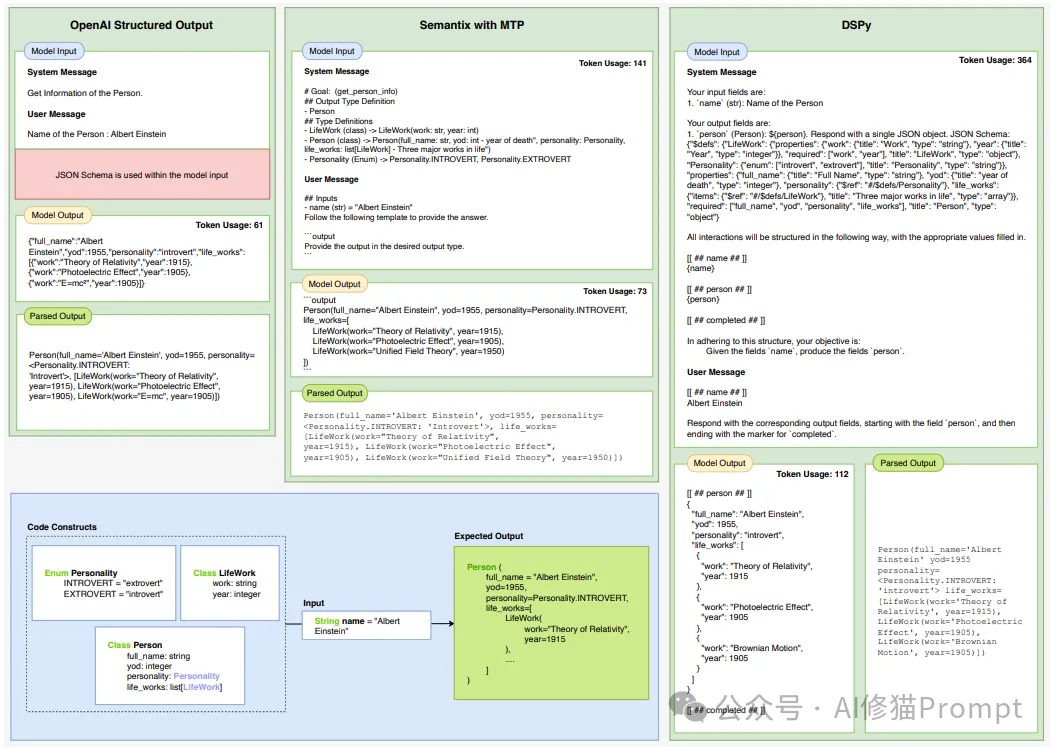Click Model Output label in DSPy panel
This screenshot has width=1056, height=750.
click(719, 463)
